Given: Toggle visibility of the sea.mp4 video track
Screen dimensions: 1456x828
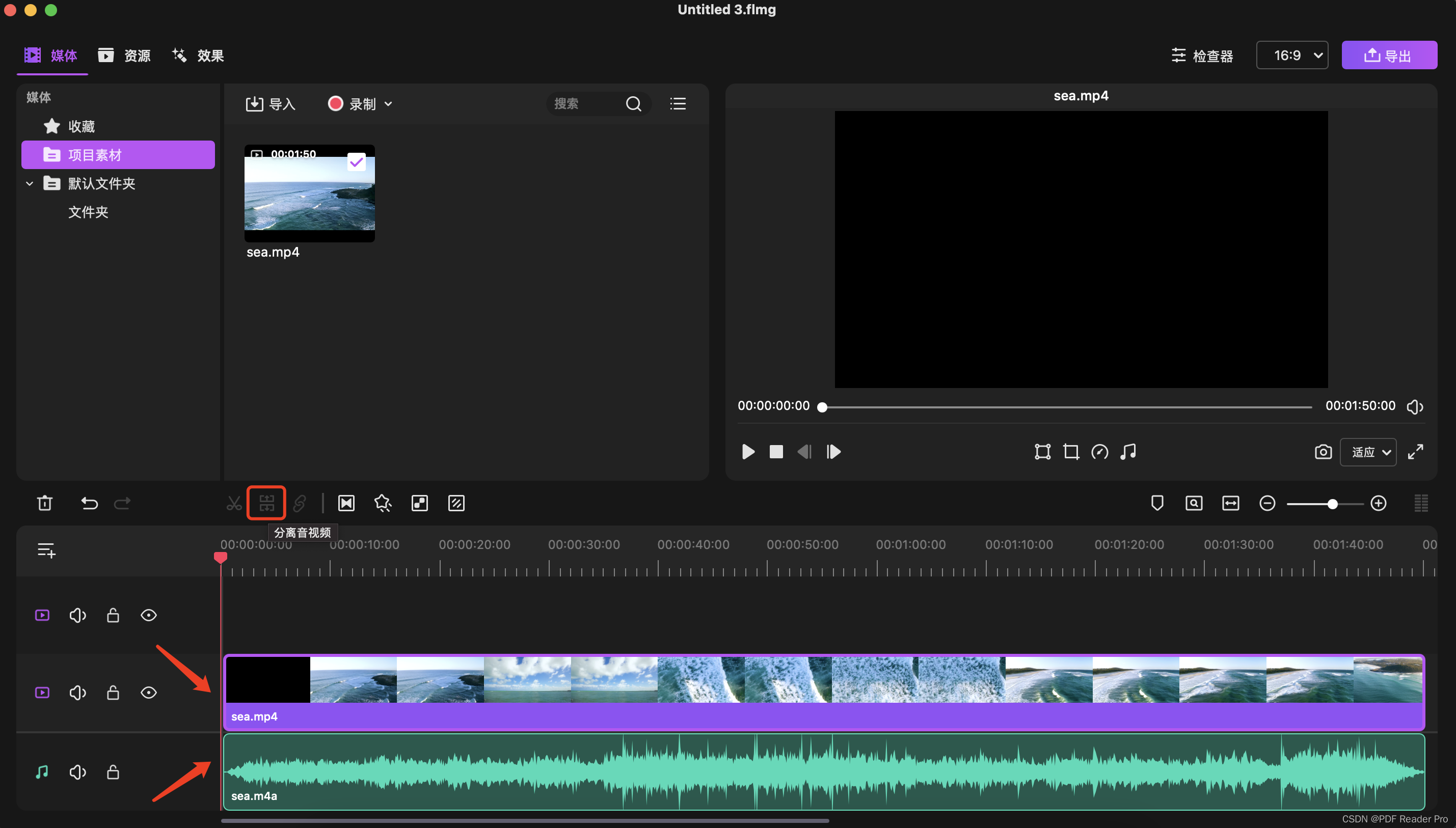Looking at the screenshot, I should 149,693.
